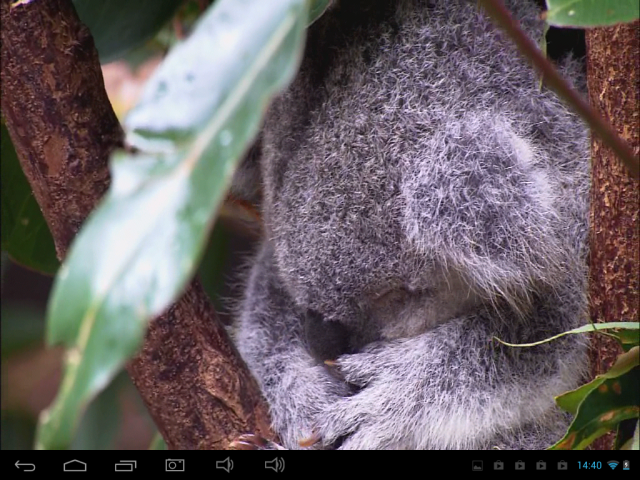Open Play Store notification beside the picture icon
The width and height of the screenshot is (640, 480).
tap(498, 465)
